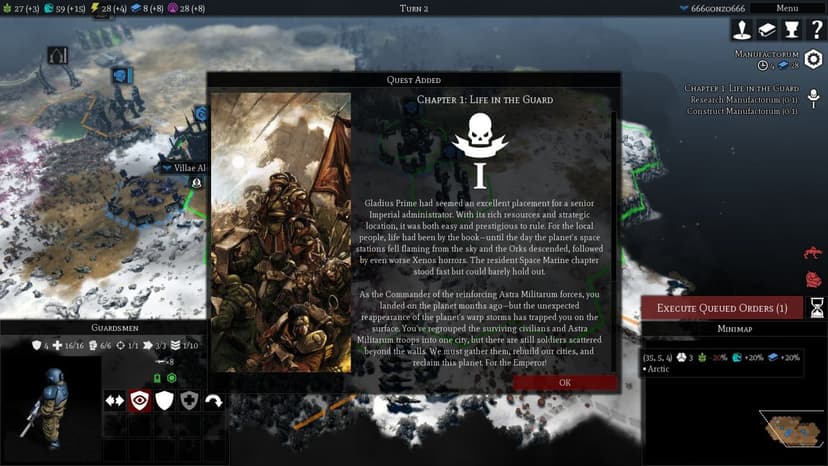
Task: Open the help question mark icon
Action: click(x=816, y=30)
